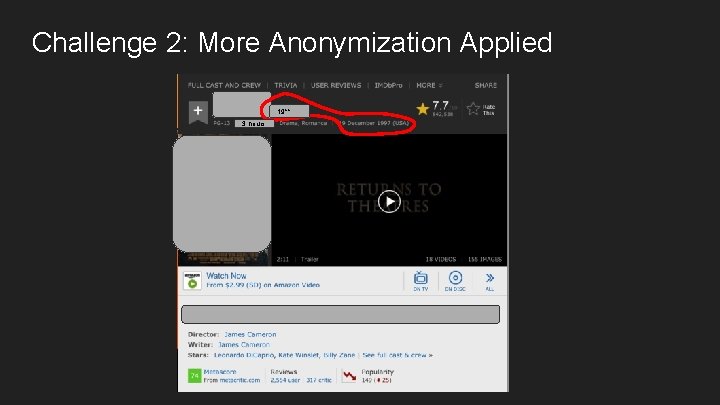Open the TRIVIA link

click(286, 85)
